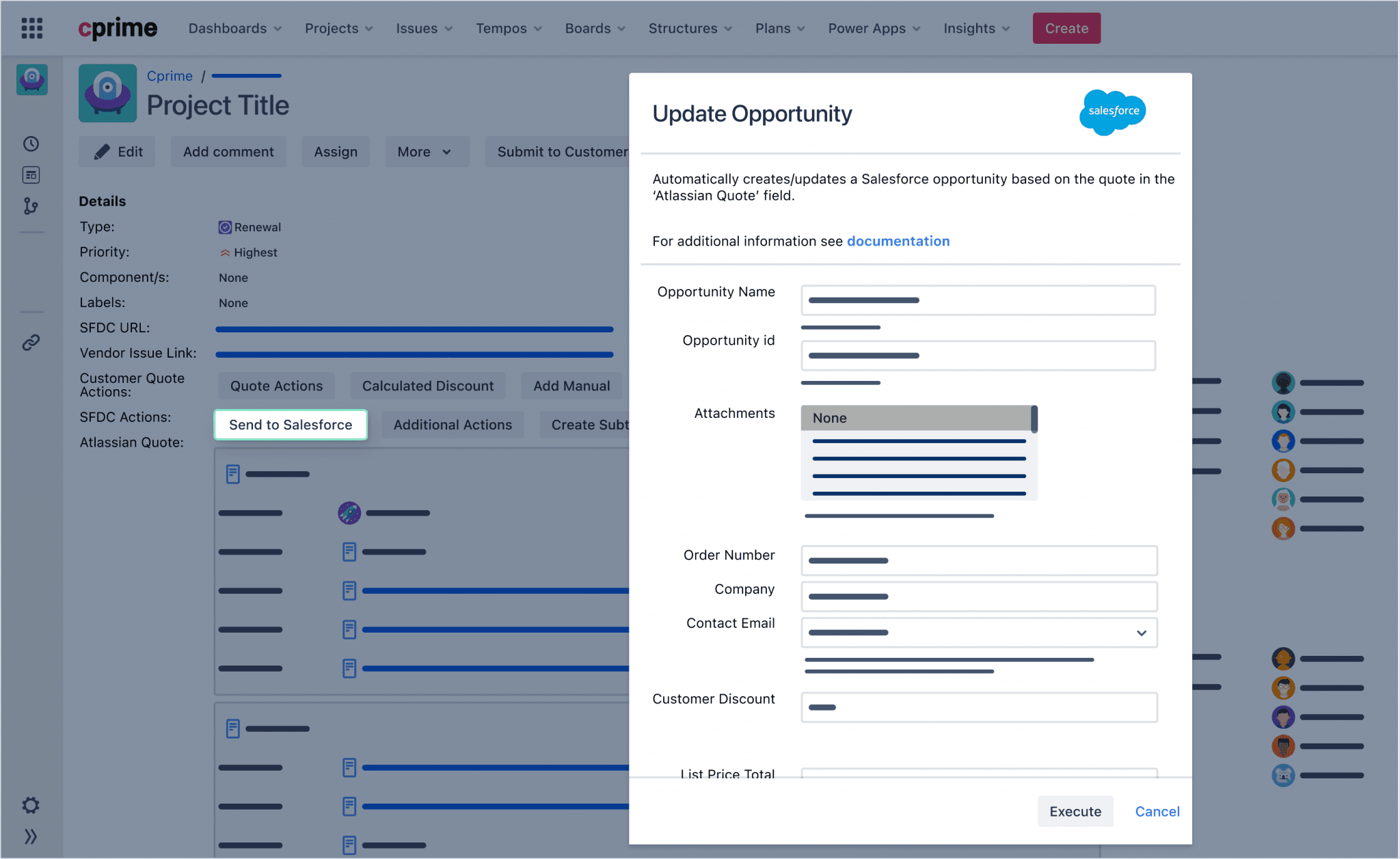Click the large project avatar beside Project Title
This screenshot has width=1400, height=859.
point(107,93)
